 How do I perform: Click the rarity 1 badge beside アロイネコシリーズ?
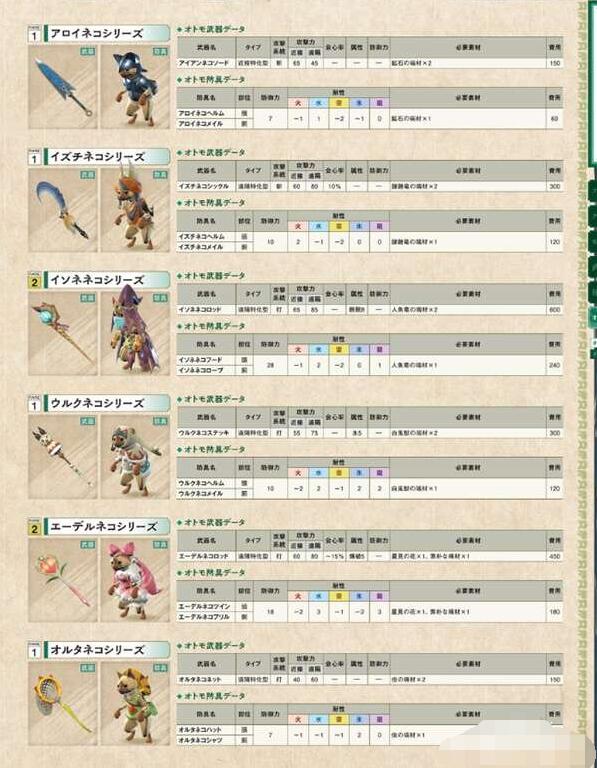(34, 35)
